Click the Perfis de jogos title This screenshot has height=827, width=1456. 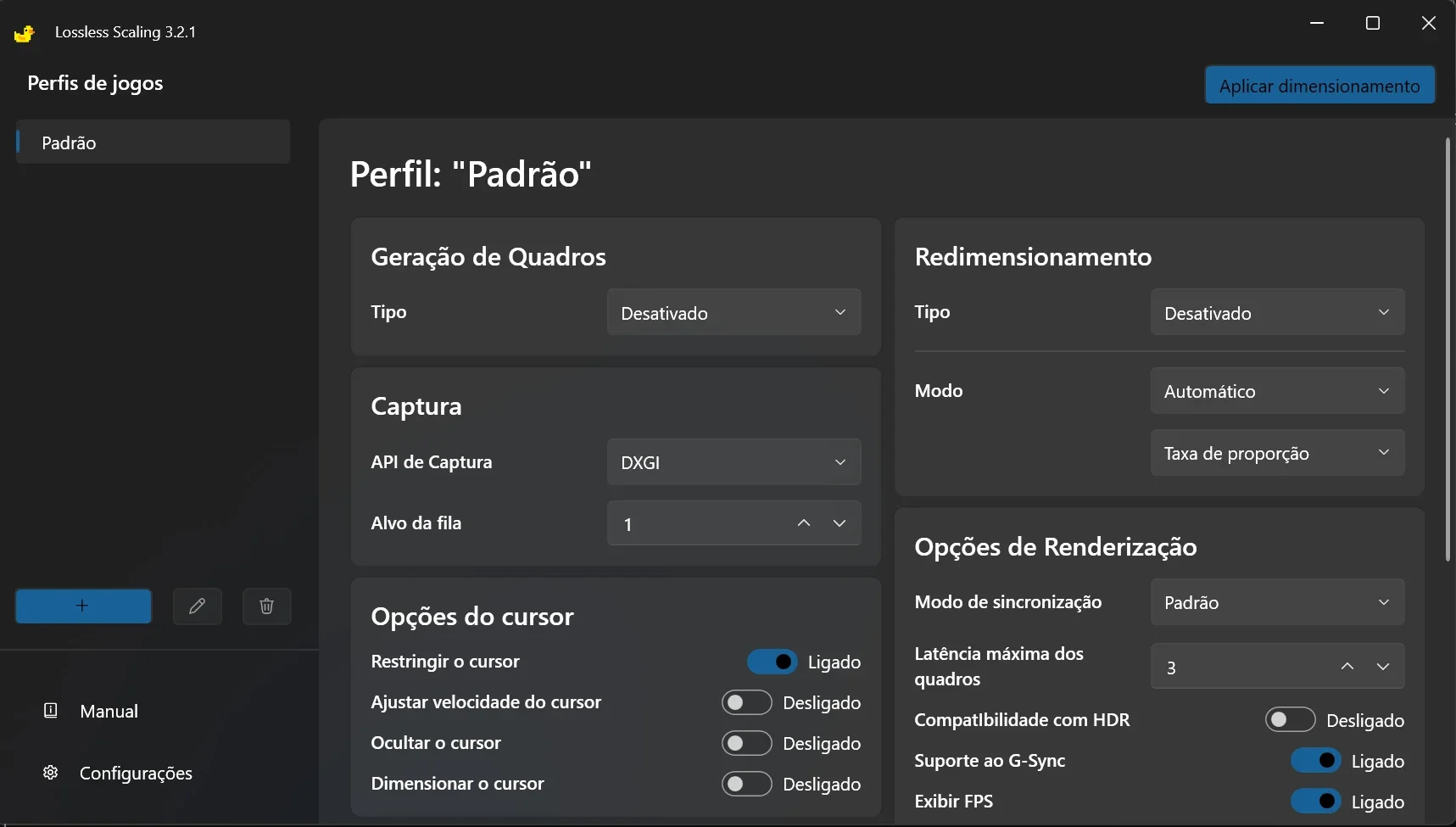[x=95, y=83]
